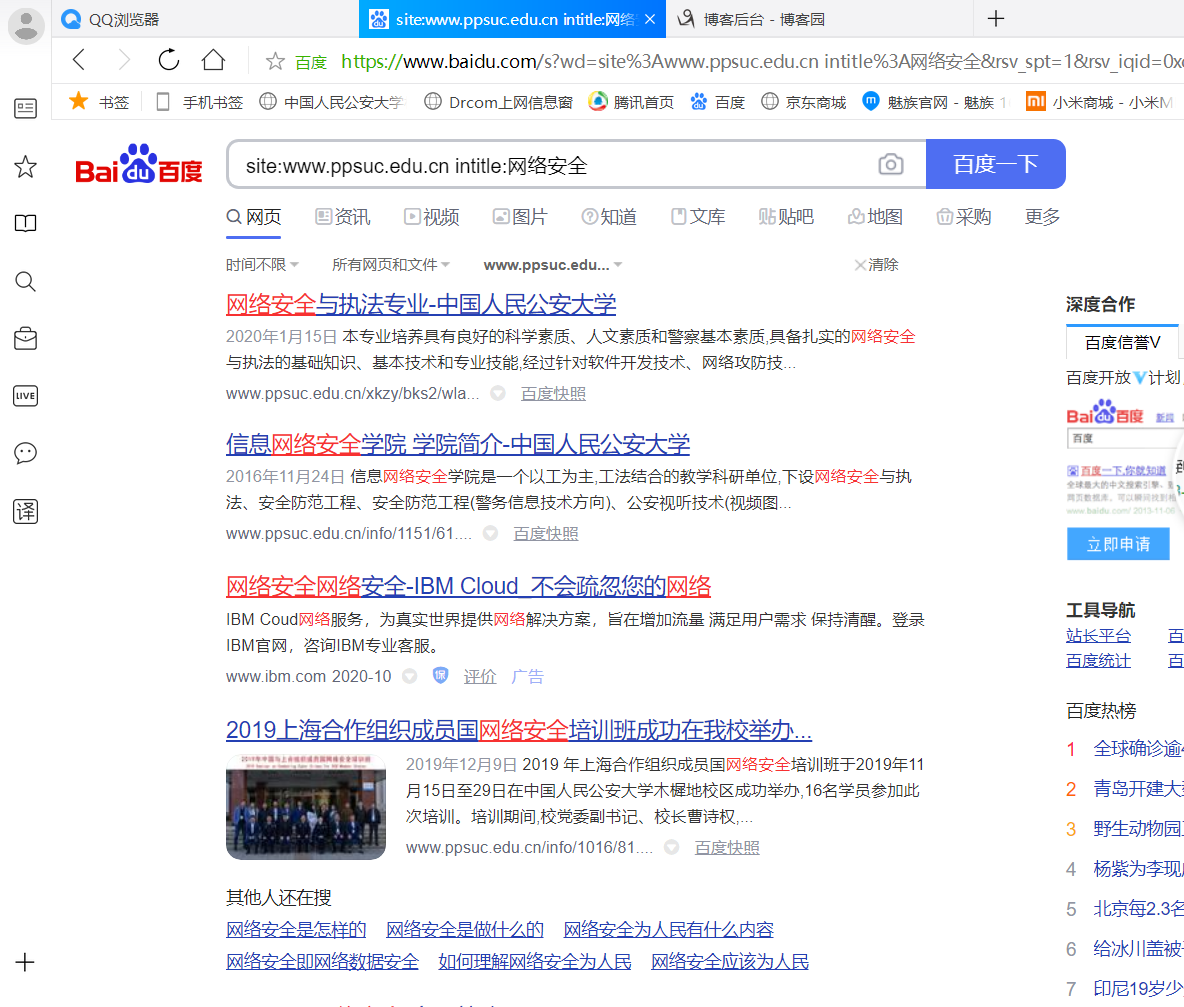The width and height of the screenshot is (1184, 1007).
Task: Open favorites star in left sidebar
Action: click(26, 166)
